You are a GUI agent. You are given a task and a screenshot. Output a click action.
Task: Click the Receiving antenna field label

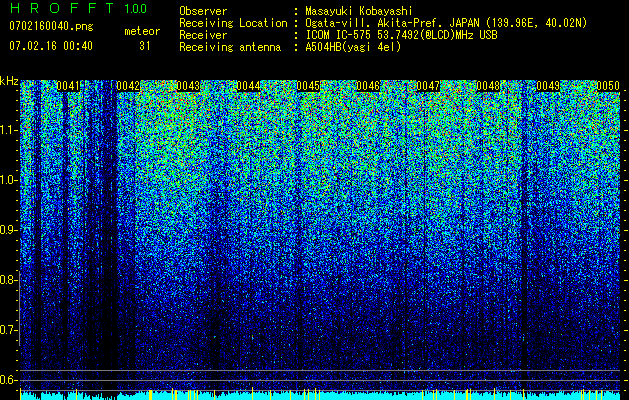(x=230, y=47)
